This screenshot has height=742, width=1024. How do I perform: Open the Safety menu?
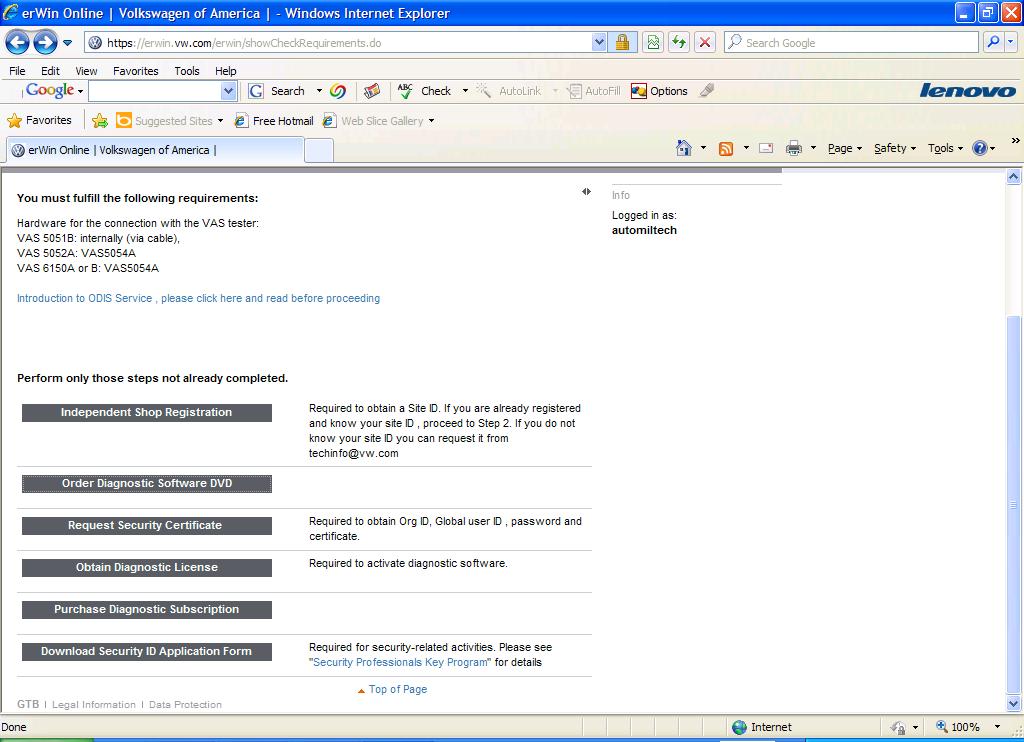[895, 148]
